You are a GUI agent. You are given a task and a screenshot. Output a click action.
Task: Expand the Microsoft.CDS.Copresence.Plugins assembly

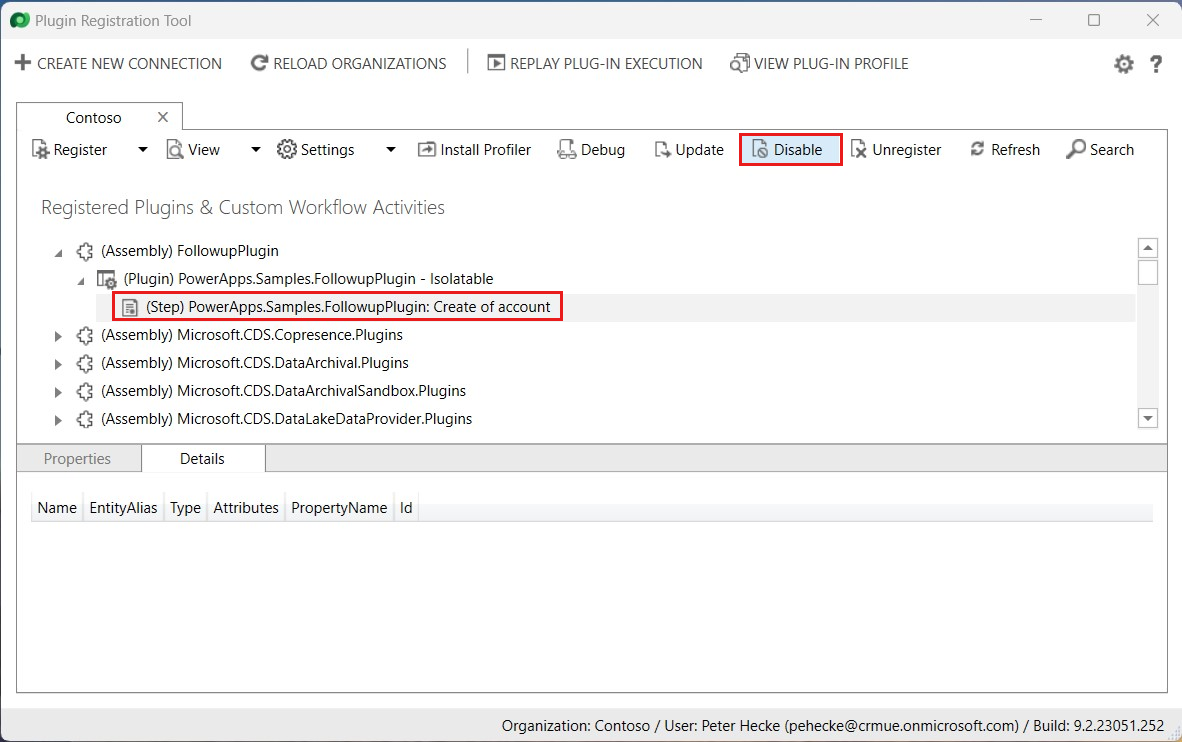coord(57,336)
